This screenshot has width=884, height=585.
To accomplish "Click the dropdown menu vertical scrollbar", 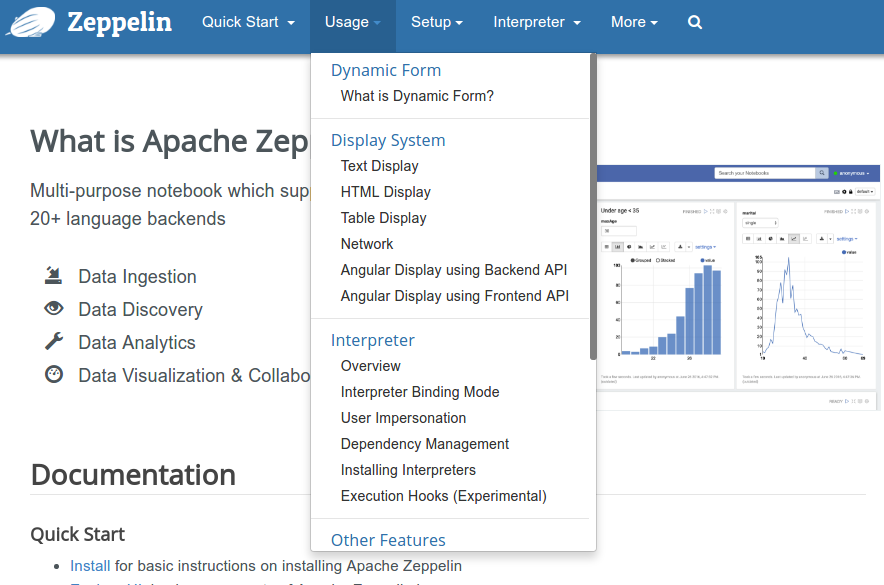I will pos(593,207).
